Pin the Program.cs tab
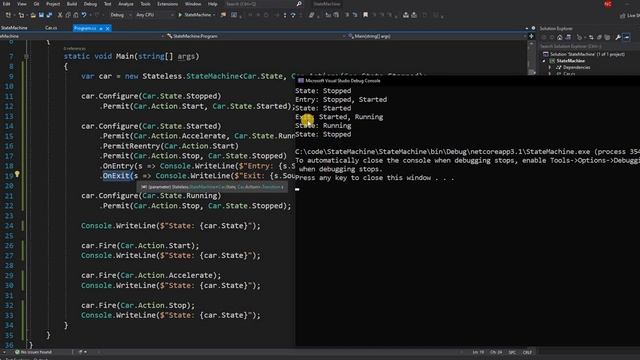The image size is (640, 360). pyautogui.click(x=101, y=28)
